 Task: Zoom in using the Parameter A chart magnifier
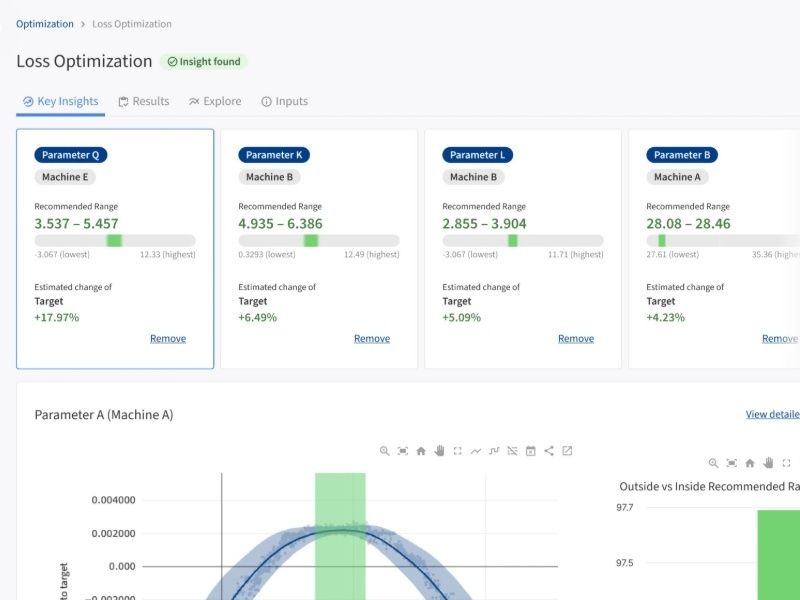pos(384,451)
